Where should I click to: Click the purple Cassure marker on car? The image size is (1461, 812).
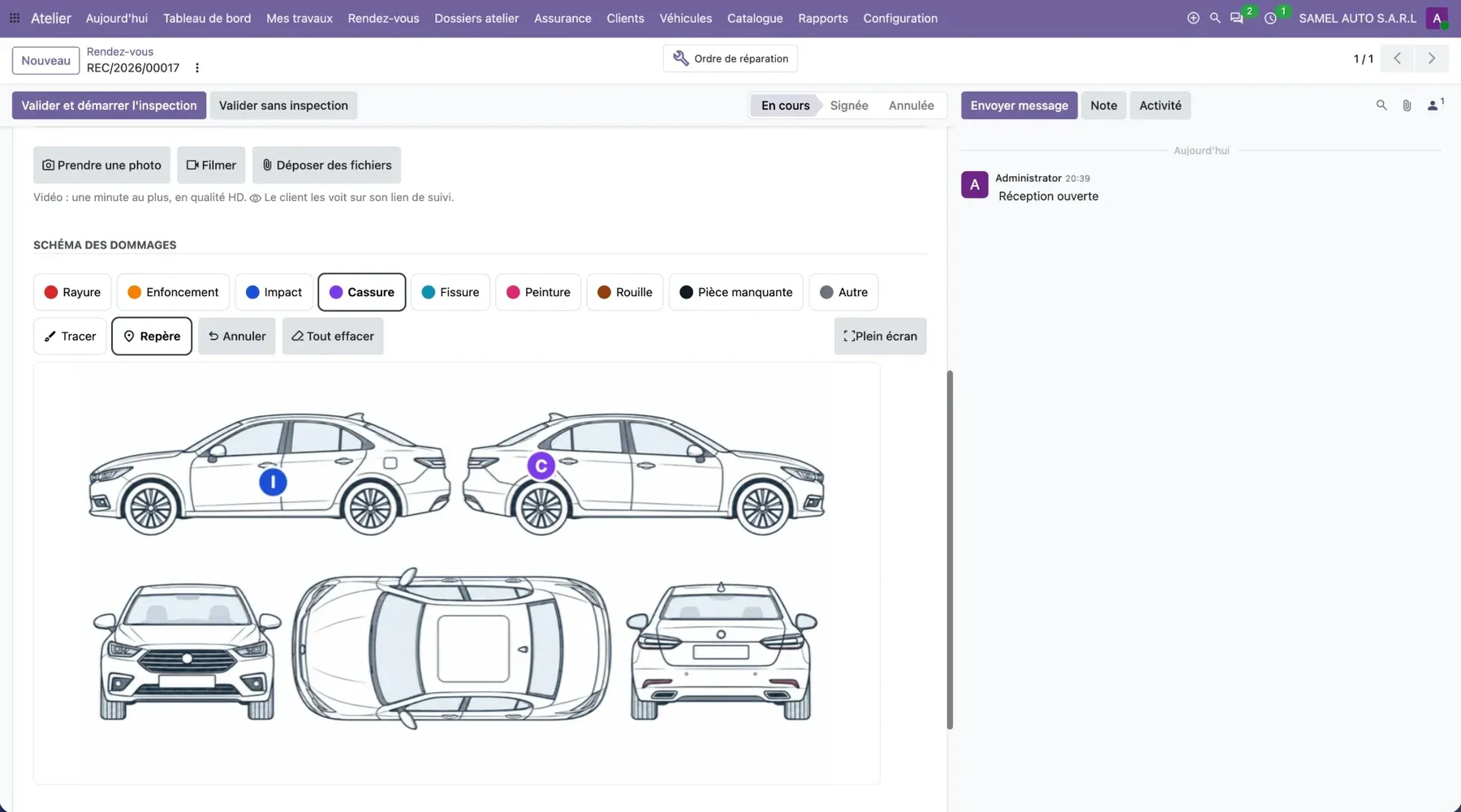[x=541, y=466]
